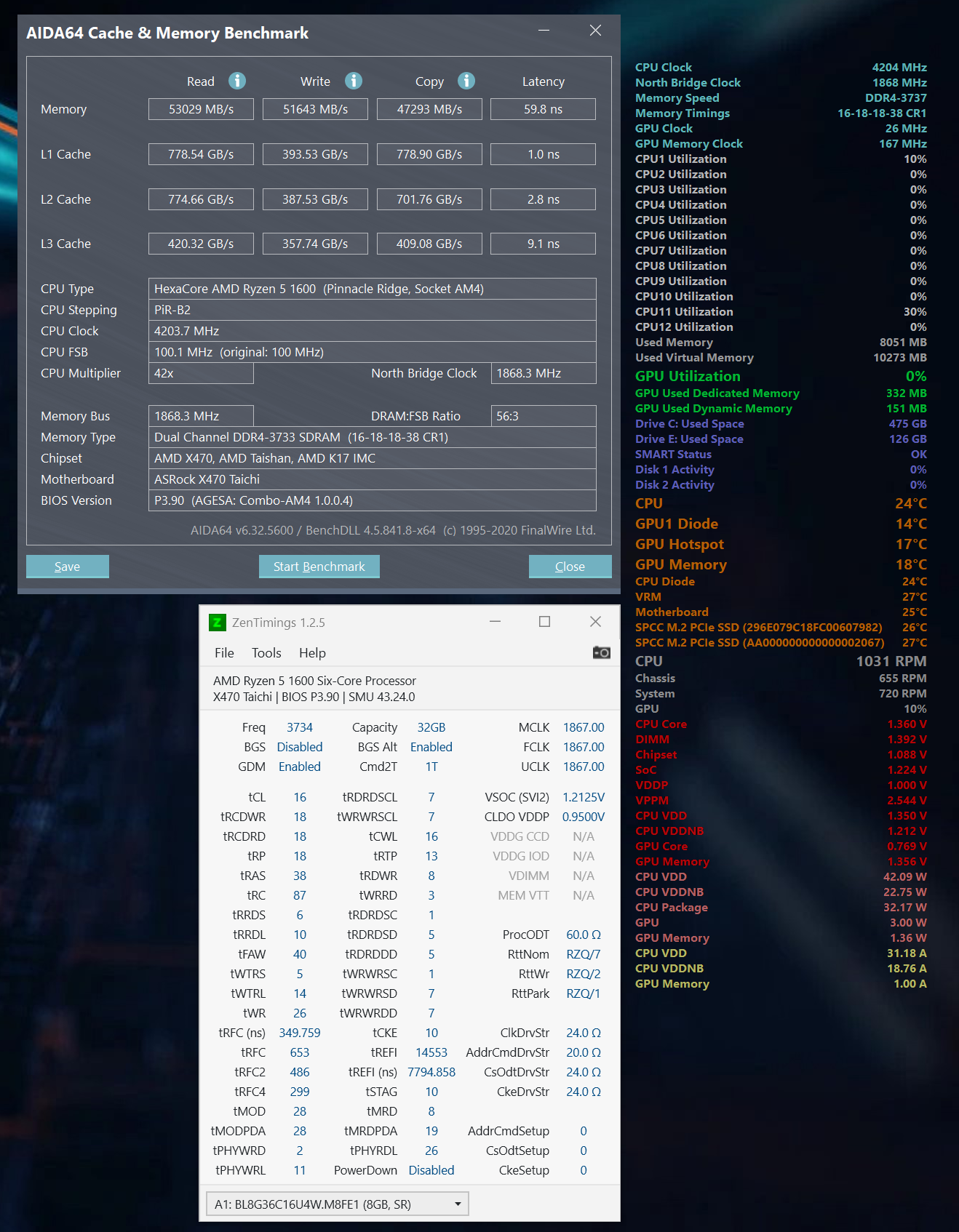This screenshot has width=959, height=1232.
Task: Close the ZenTimings window
Action: click(x=595, y=622)
